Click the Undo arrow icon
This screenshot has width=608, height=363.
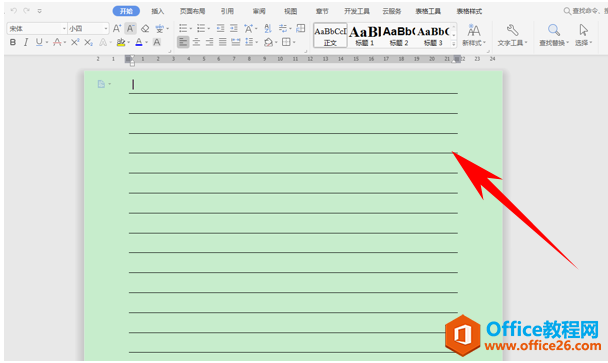click(14, 10)
